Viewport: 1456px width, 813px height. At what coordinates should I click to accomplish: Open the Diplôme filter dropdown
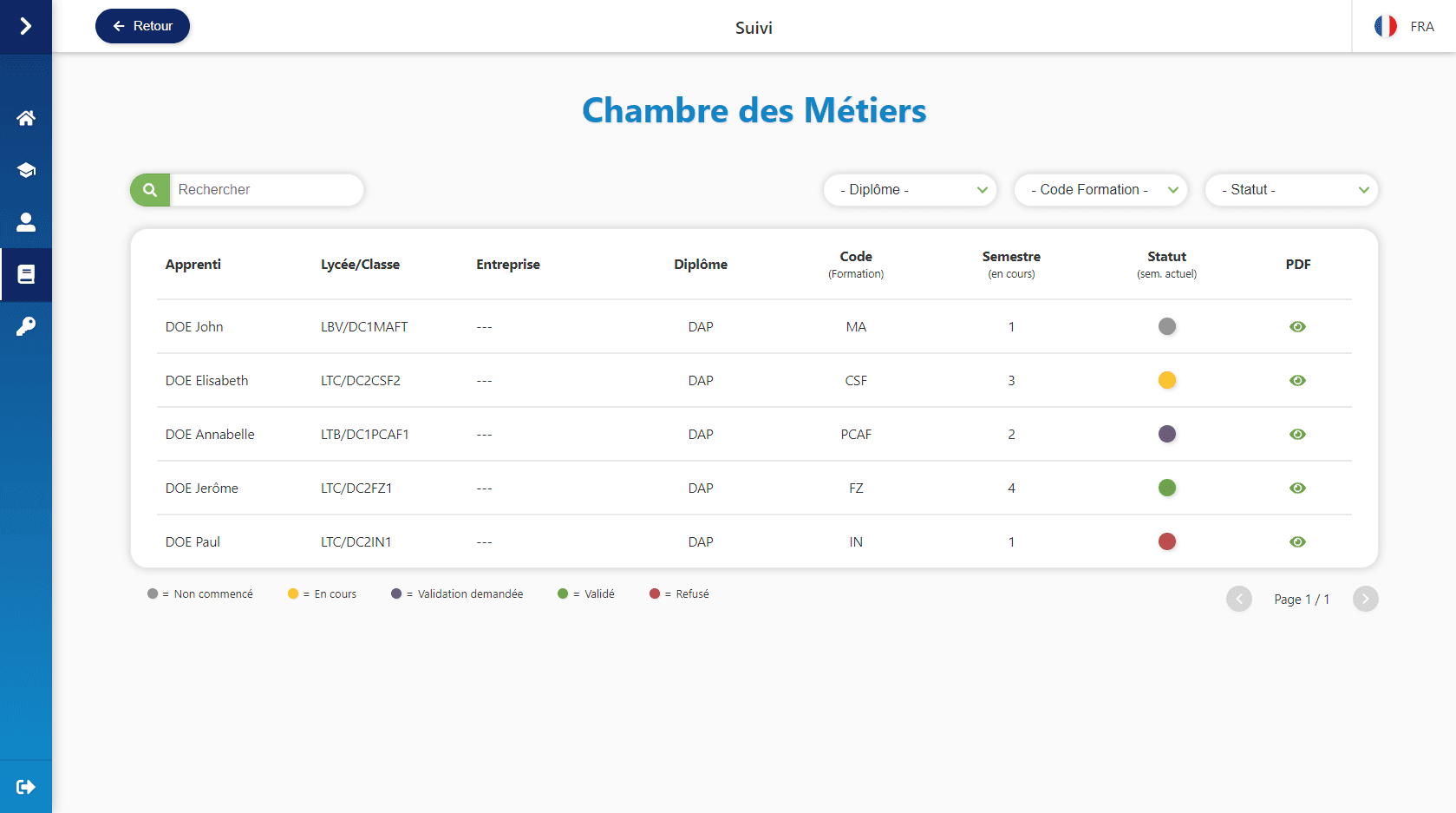(910, 190)
